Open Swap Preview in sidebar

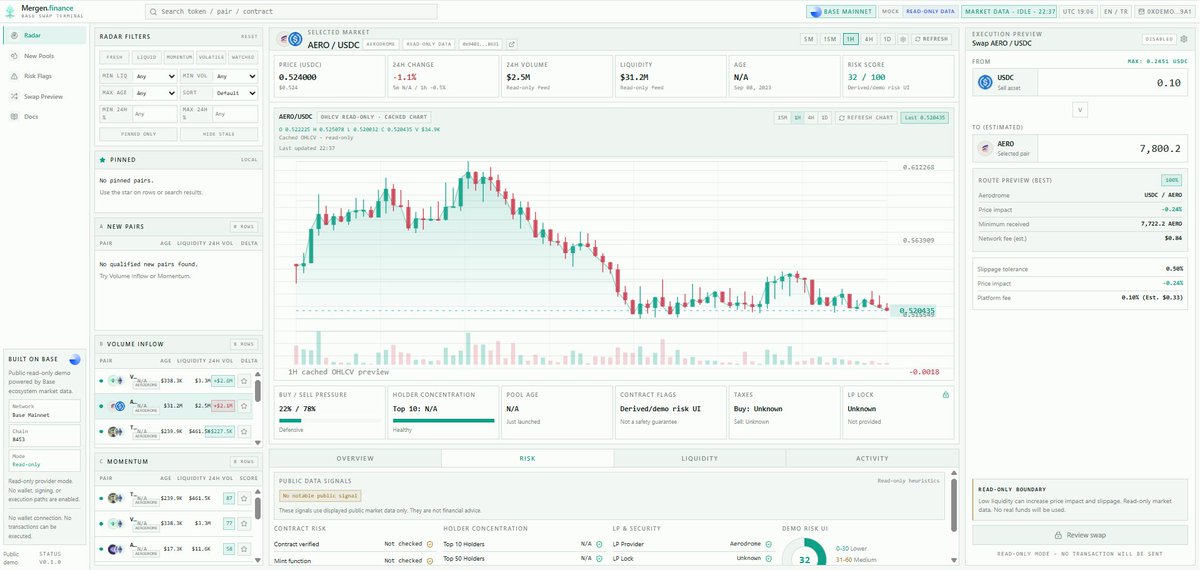point(44,97)
